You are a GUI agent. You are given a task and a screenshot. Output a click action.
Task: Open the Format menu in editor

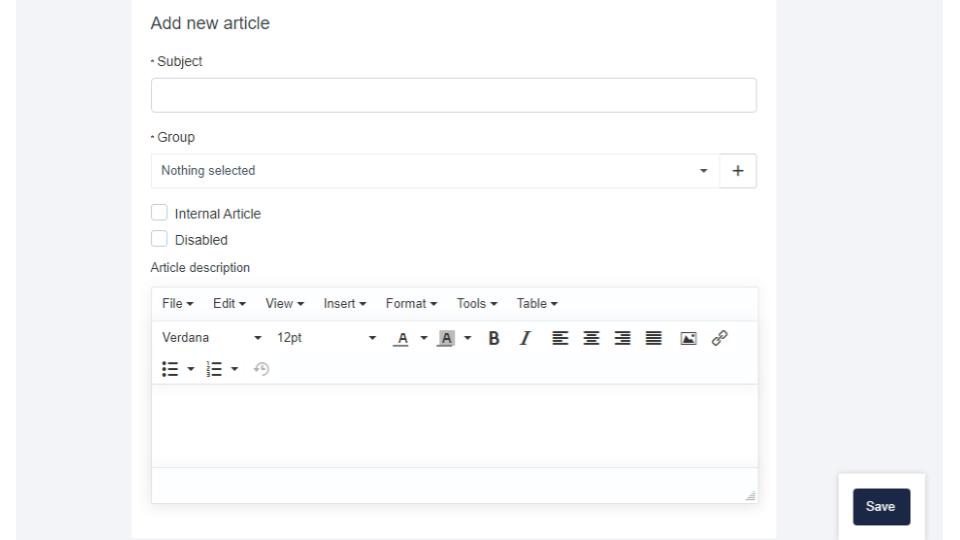click(412, 303)
